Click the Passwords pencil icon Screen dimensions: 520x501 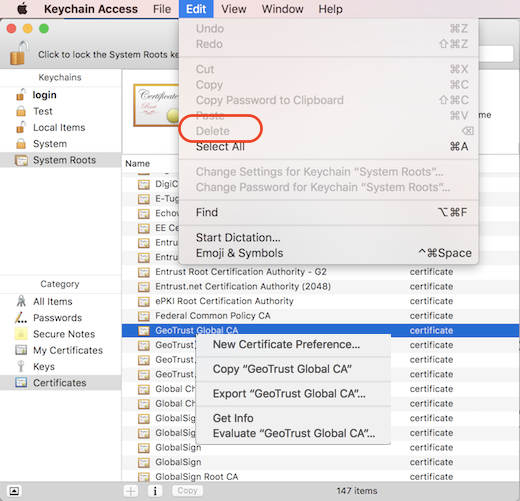(21, 318)
